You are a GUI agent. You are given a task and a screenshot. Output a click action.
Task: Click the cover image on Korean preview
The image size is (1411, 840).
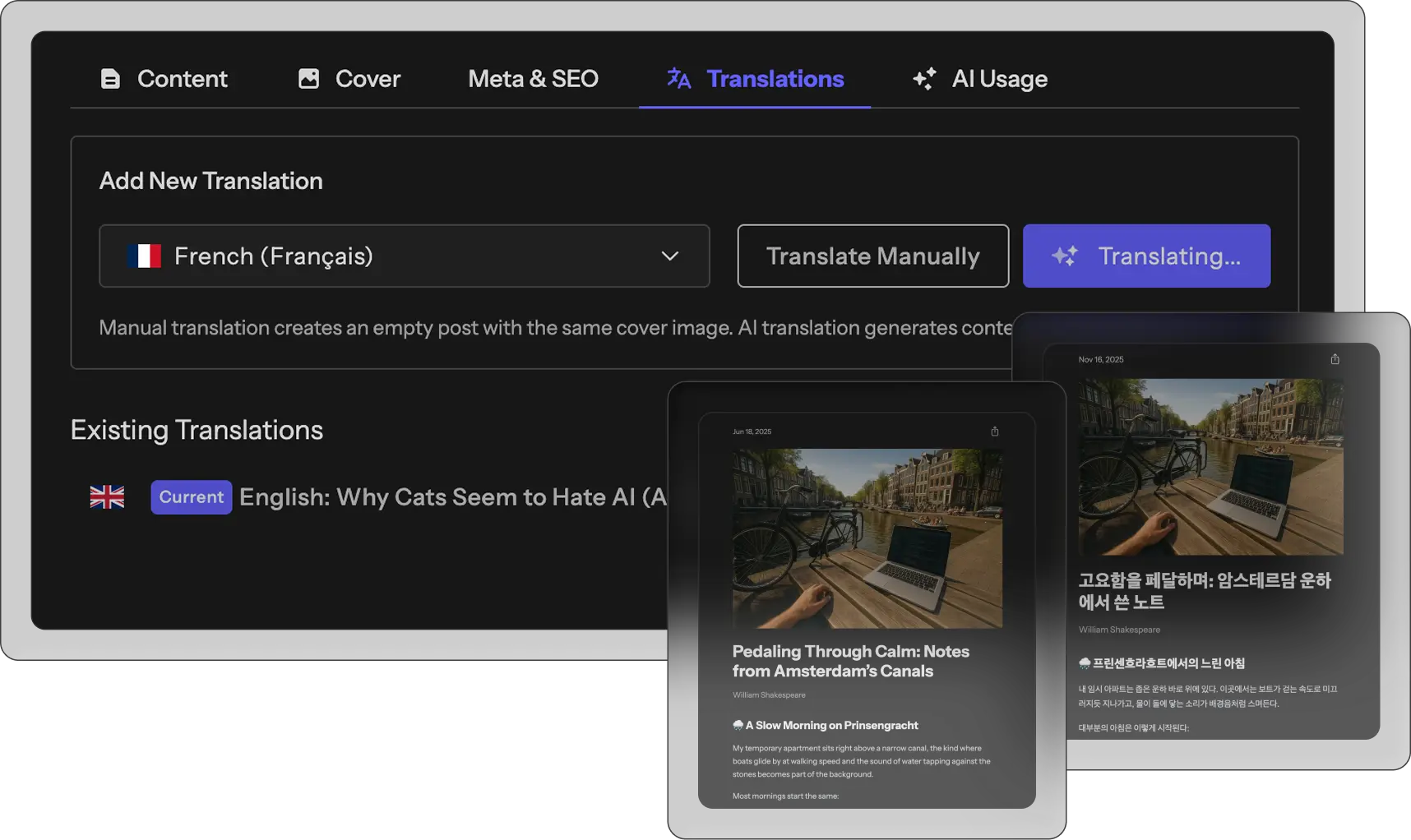(x=1210, y=467)
